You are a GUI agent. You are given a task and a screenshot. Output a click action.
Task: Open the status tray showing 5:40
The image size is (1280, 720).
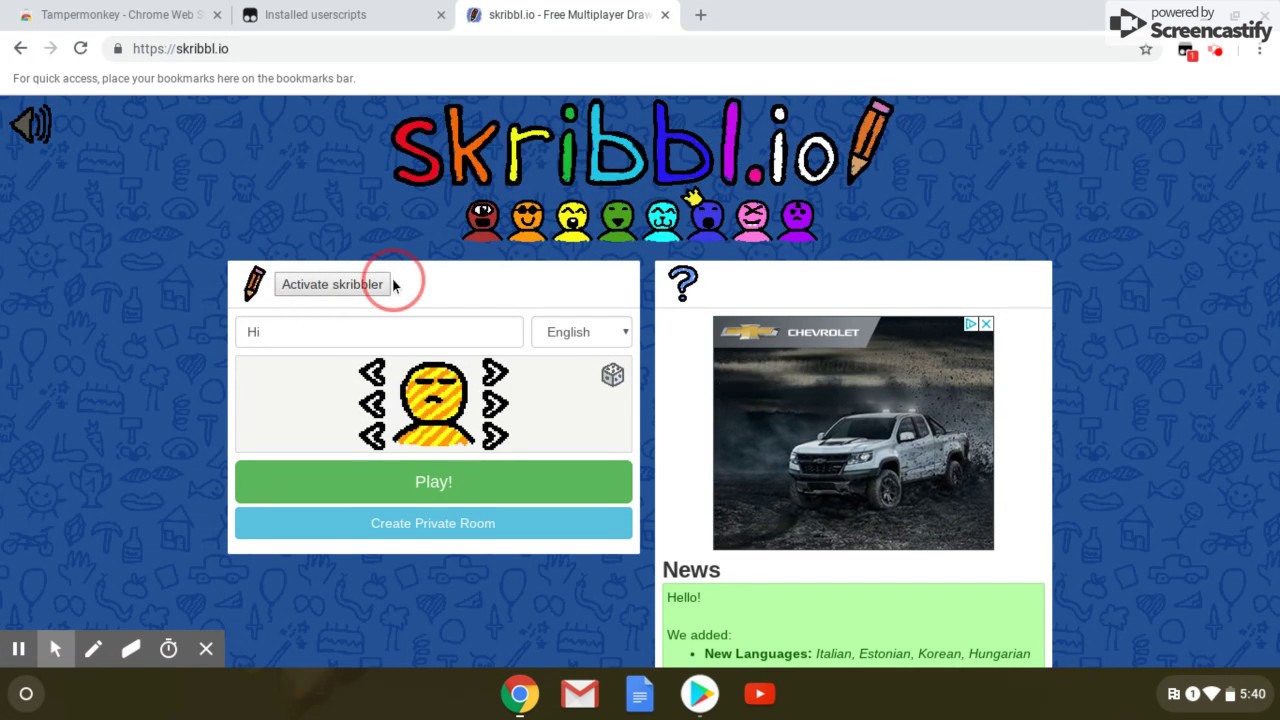click(1216, 694)
